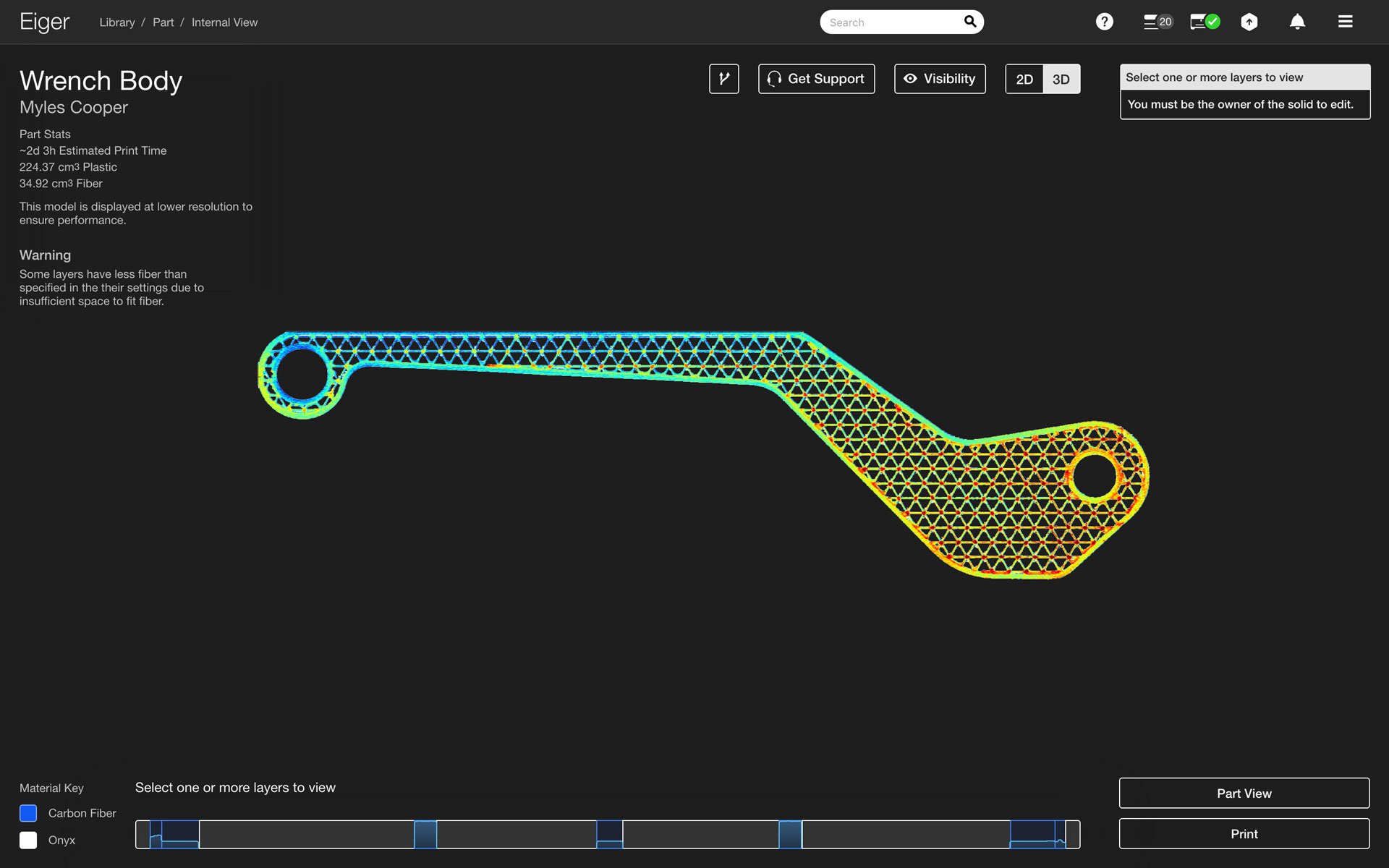Screen dimensions: 1389x868
Task: Open the Part breadcrumb item
Action: 163,22
